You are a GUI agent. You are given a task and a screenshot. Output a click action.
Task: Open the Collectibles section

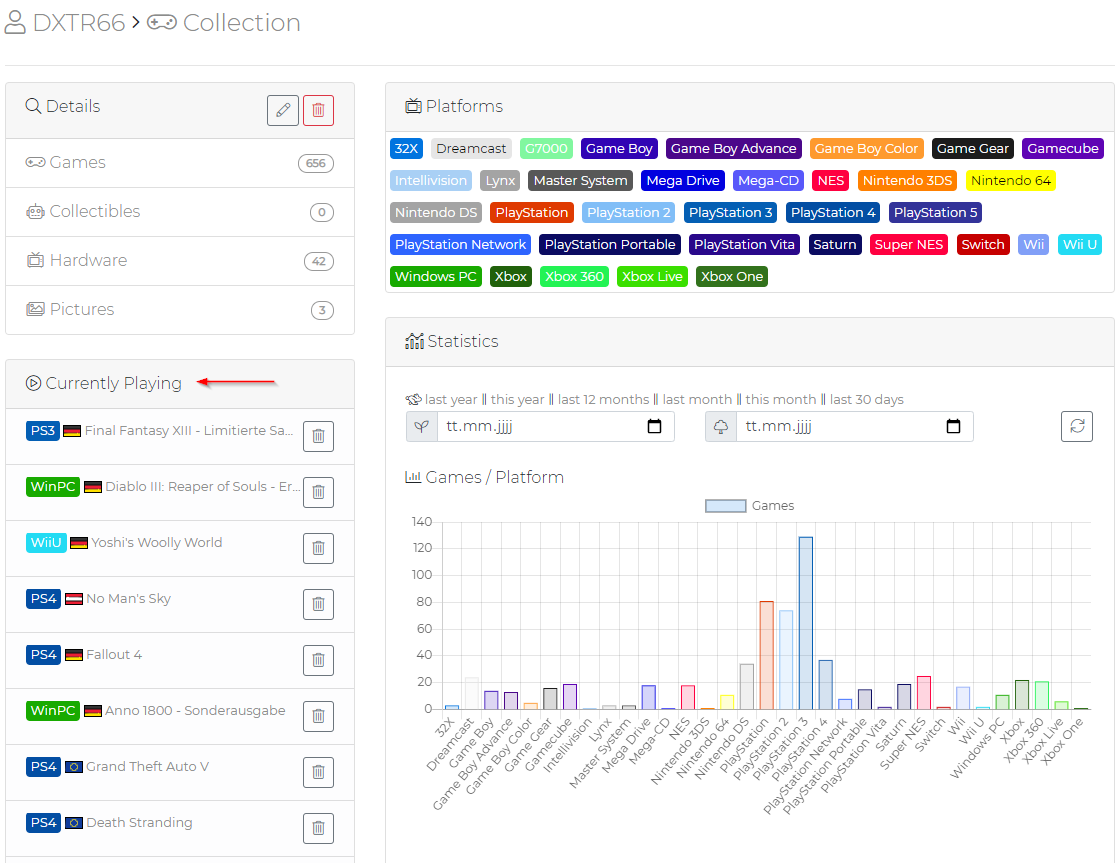tap(180, 212)
